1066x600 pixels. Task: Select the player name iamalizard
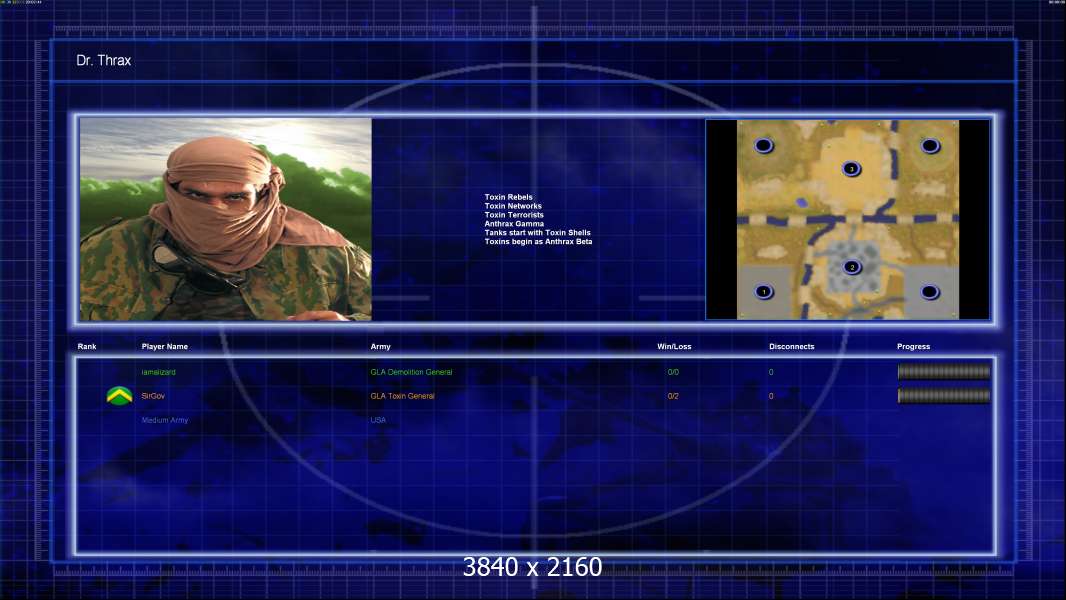coord(158,372)
